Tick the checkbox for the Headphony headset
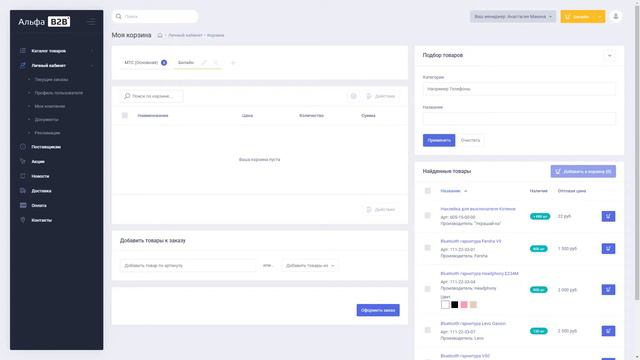The width and height of the screenshot is (640, 360). point(428,289)
